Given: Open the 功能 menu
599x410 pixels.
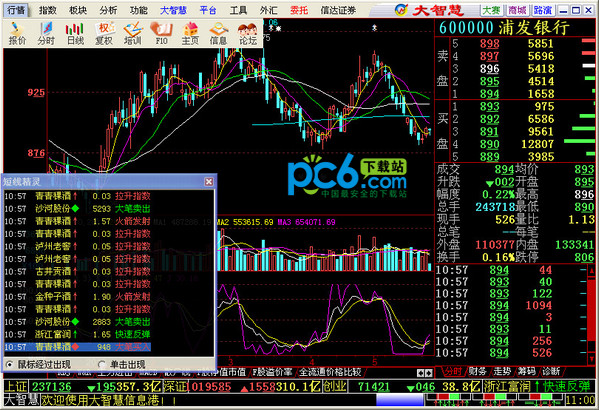Looking at the screenshot, I should pyautogui.click(x=138, y=10).
